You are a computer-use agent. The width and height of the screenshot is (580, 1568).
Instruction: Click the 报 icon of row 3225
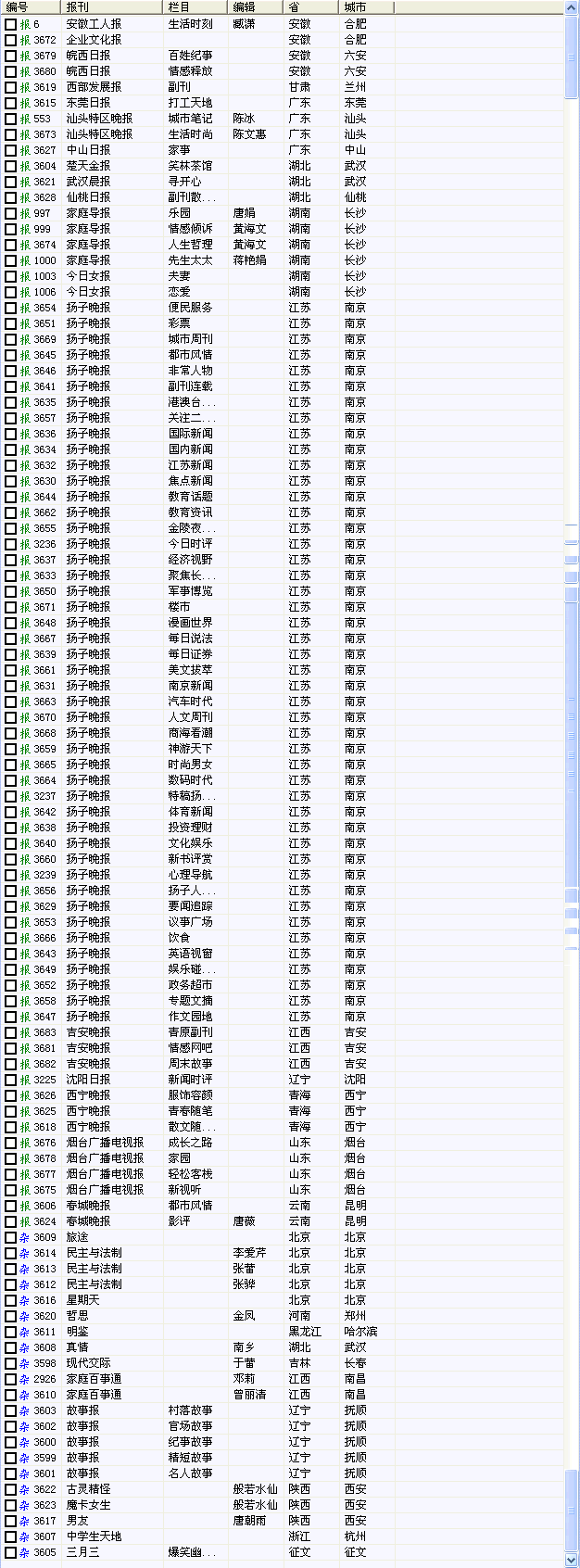click(x=25, y=1080)
